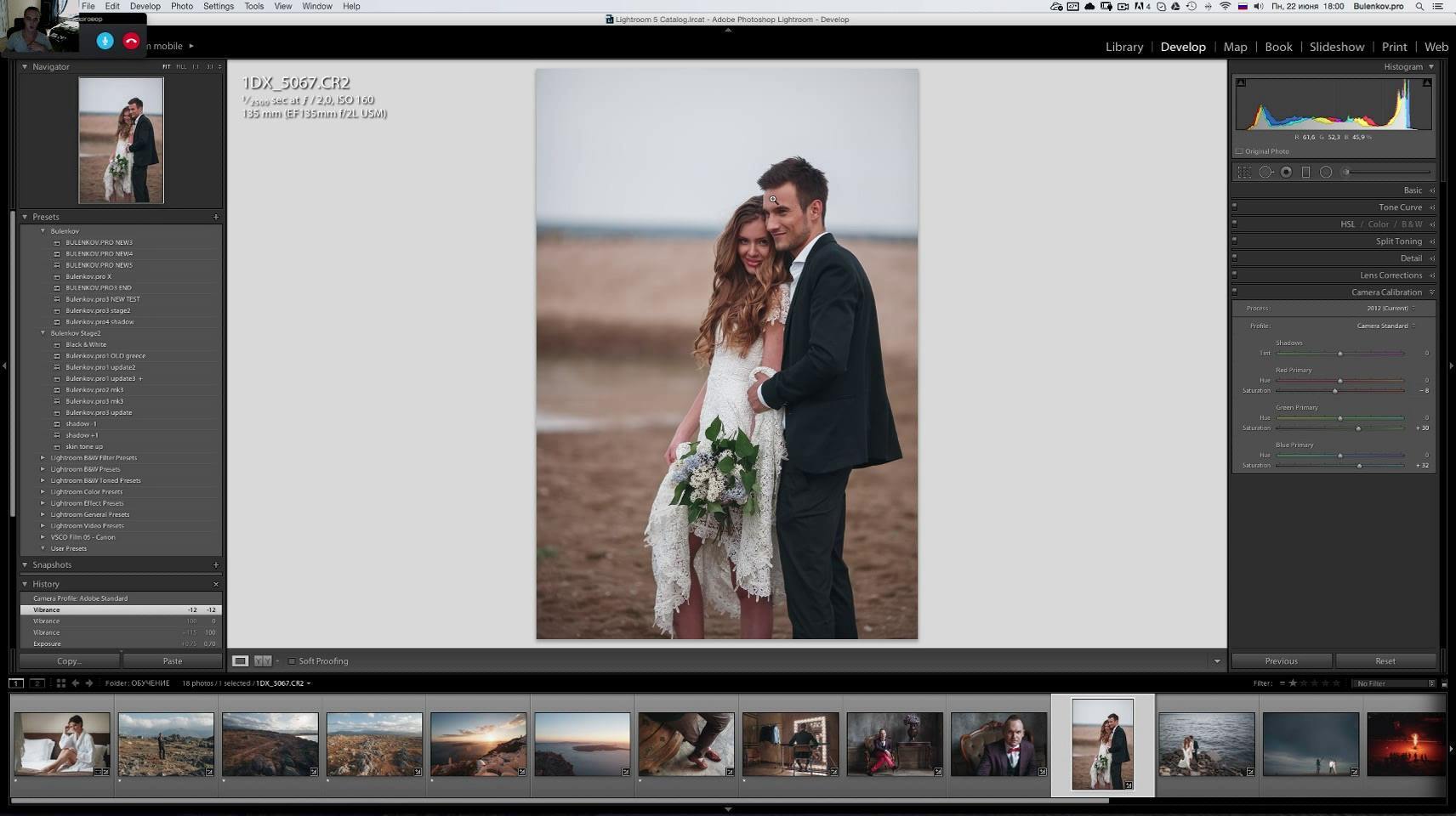1456x816 pixels.
Task: Show the shadow clipping indicator in histogram
Action: (x=1241, y=82)
